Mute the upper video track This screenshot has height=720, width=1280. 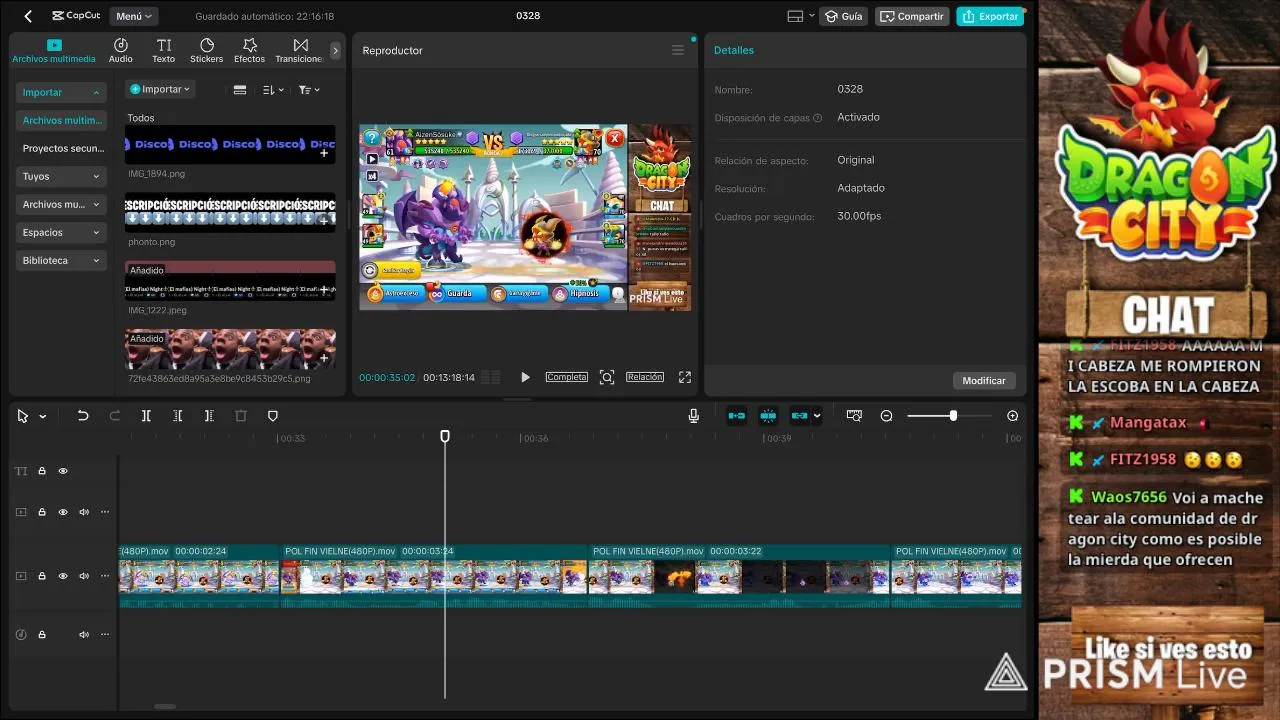[x=84, y=512]
